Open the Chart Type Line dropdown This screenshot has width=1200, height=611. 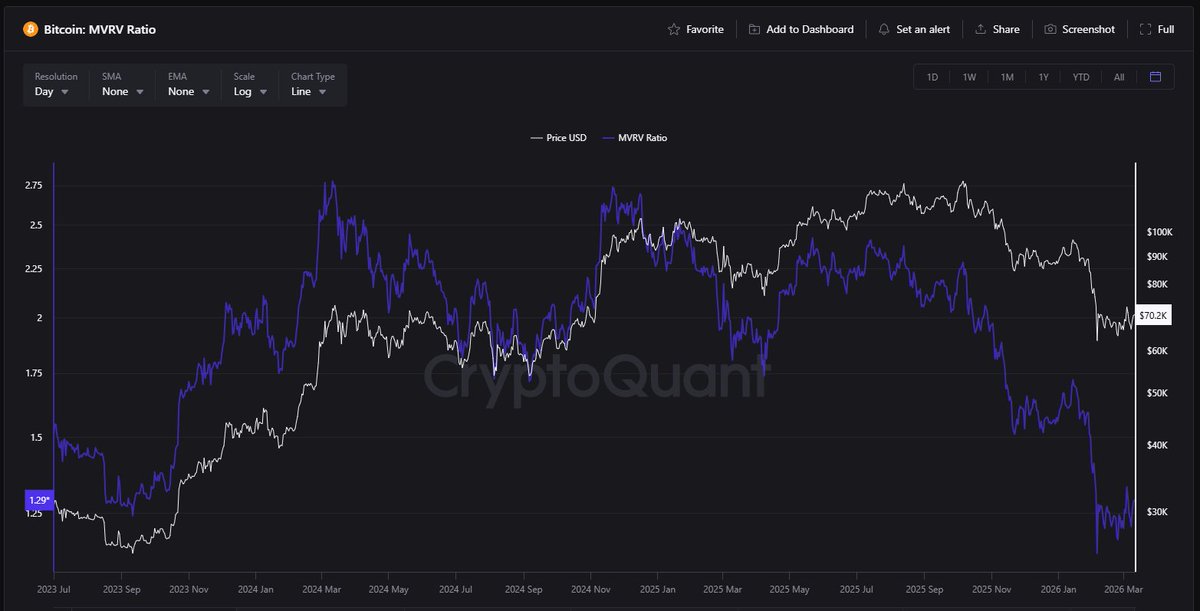(314, 85)
